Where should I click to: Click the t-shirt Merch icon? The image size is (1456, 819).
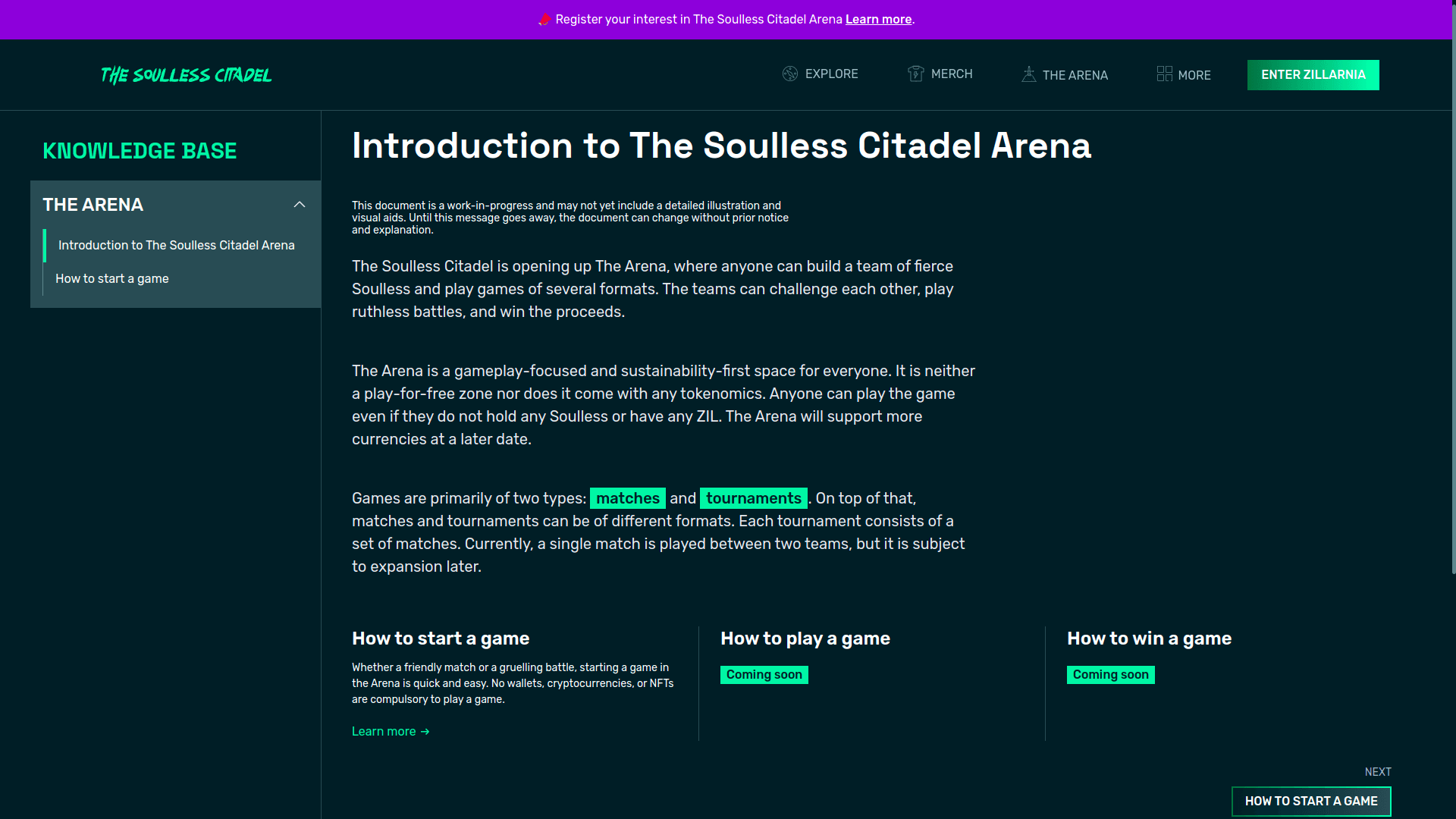tap(915, 74)
